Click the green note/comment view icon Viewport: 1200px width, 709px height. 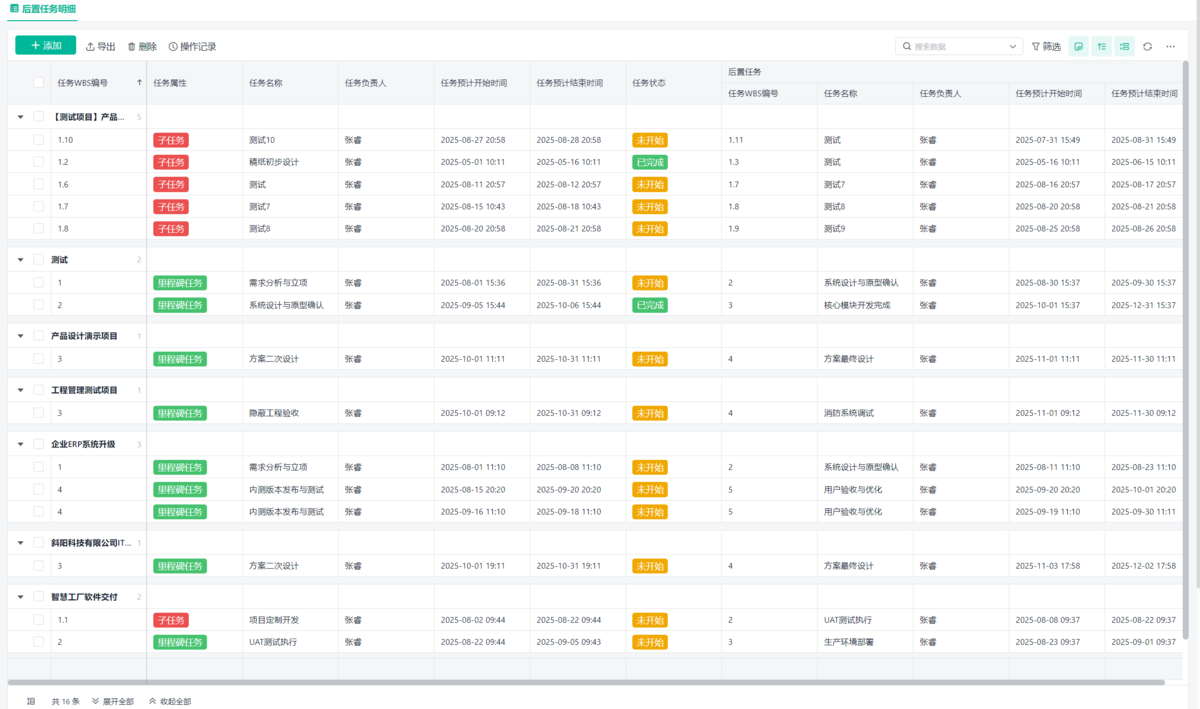tap(1079, 46)
